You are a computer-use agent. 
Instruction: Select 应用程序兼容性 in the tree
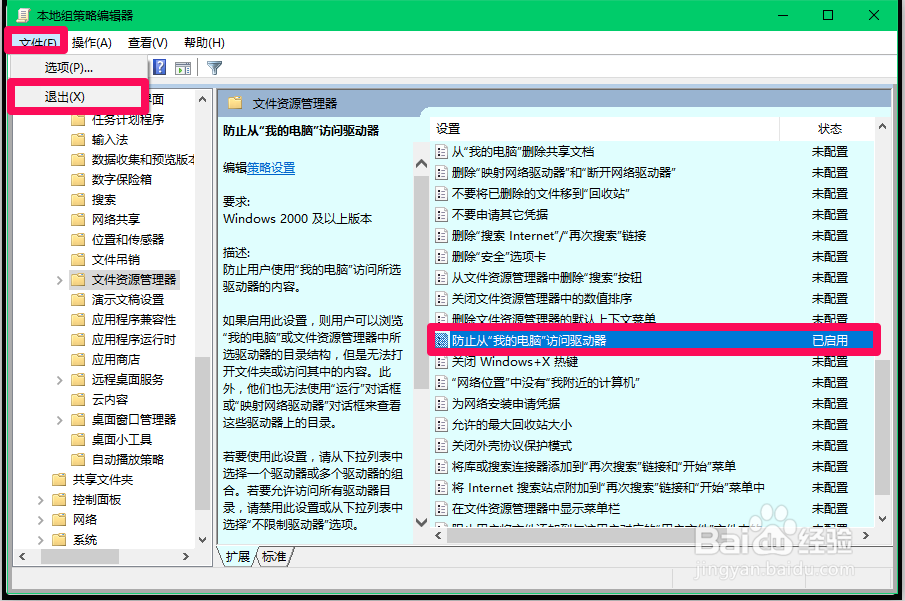134,320
